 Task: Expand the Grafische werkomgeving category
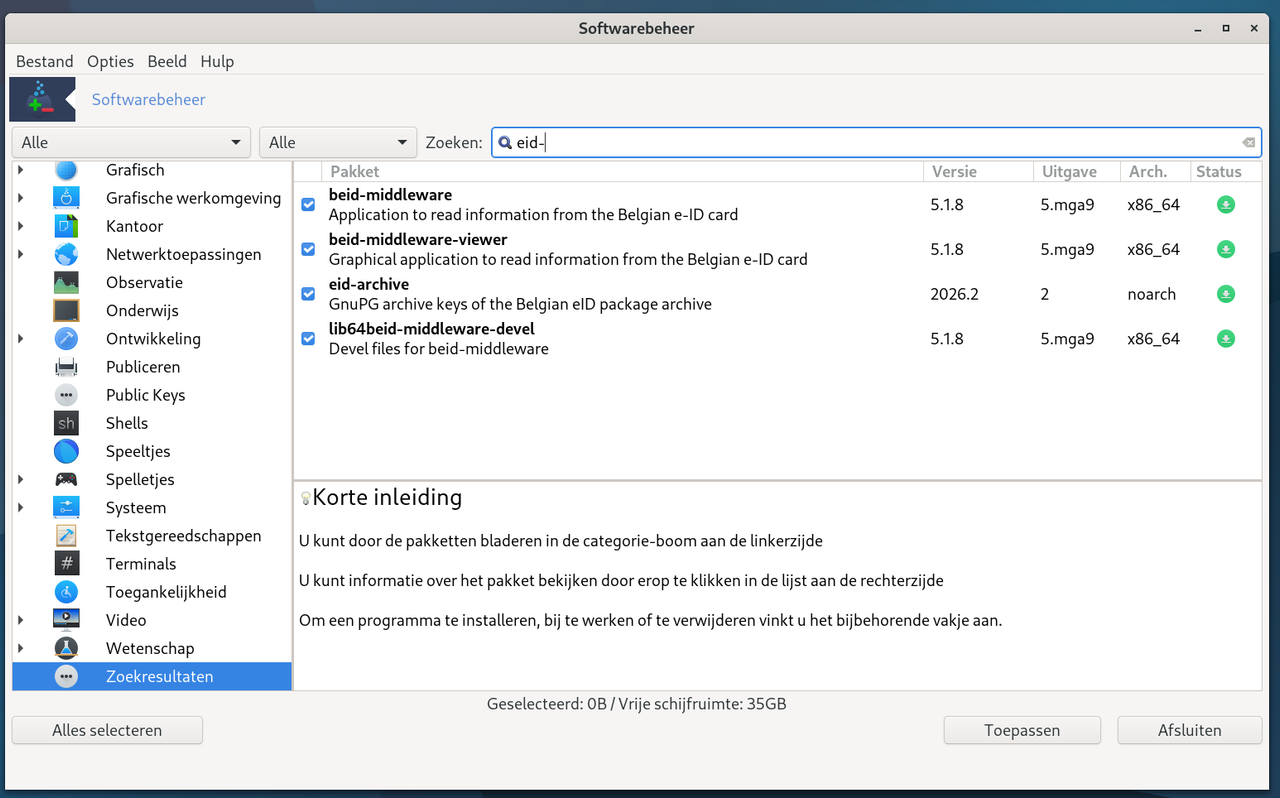tap(20, 198)
